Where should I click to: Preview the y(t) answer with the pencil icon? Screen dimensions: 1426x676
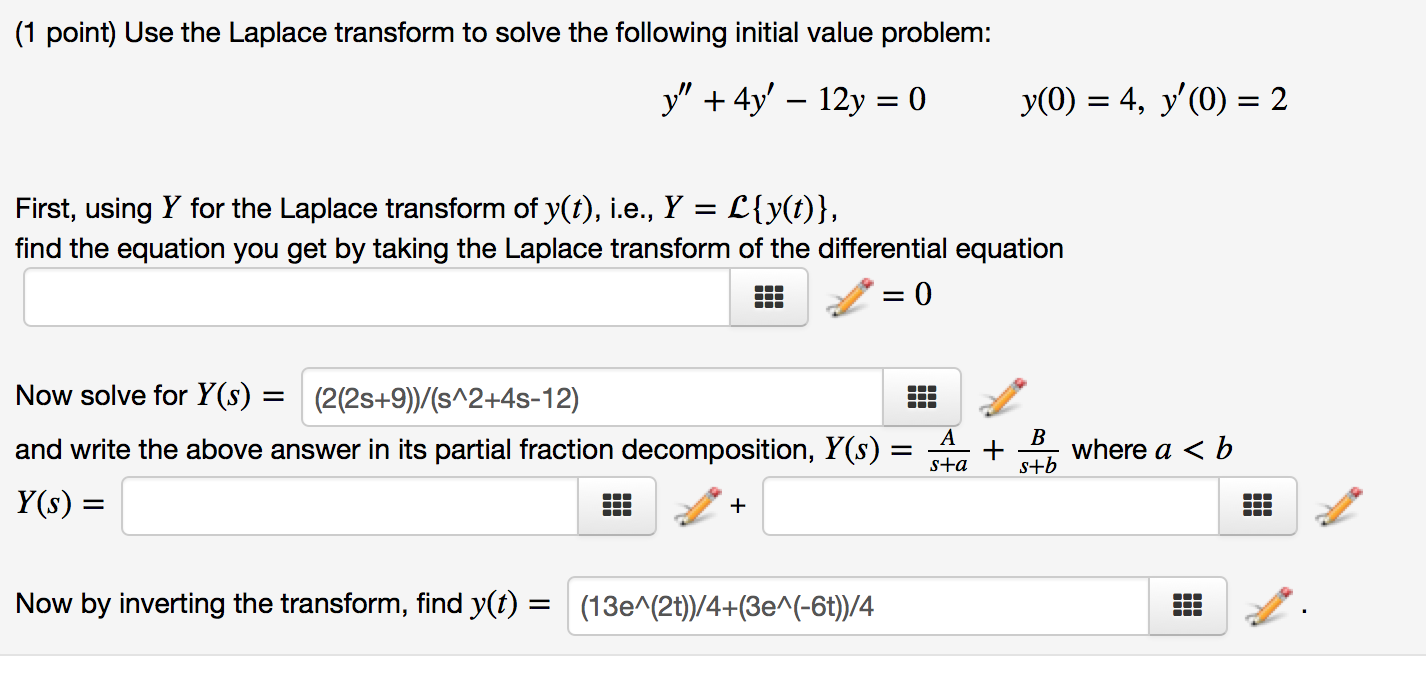click(1265, 605)
